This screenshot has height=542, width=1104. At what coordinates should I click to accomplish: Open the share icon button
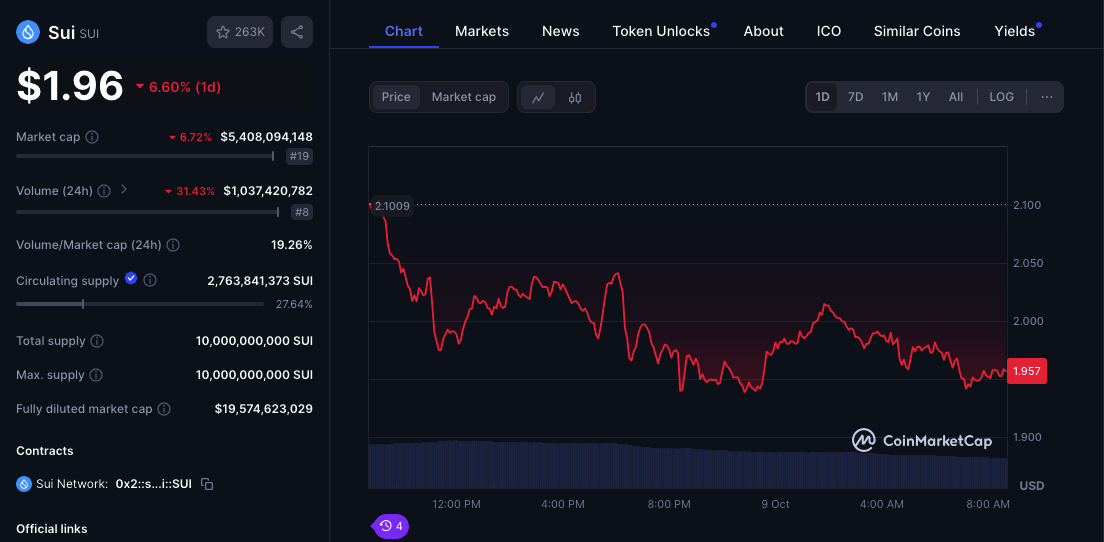tap(297, 32)
